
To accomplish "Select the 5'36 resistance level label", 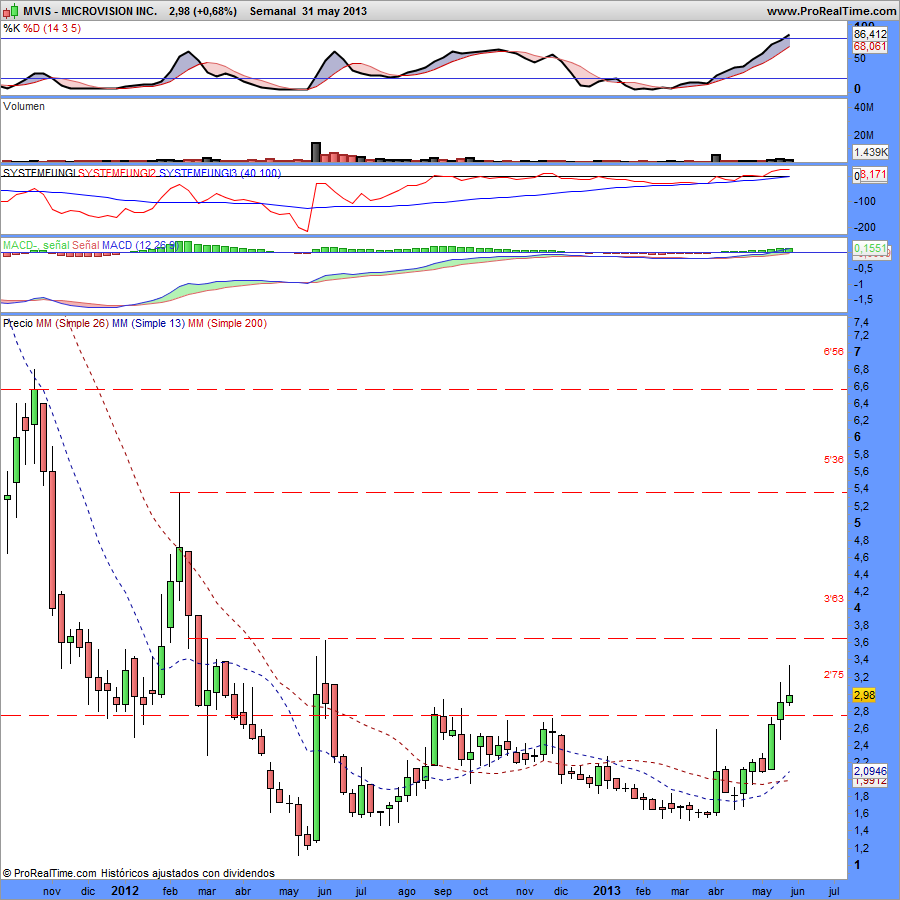I will (x=833, y=460).
